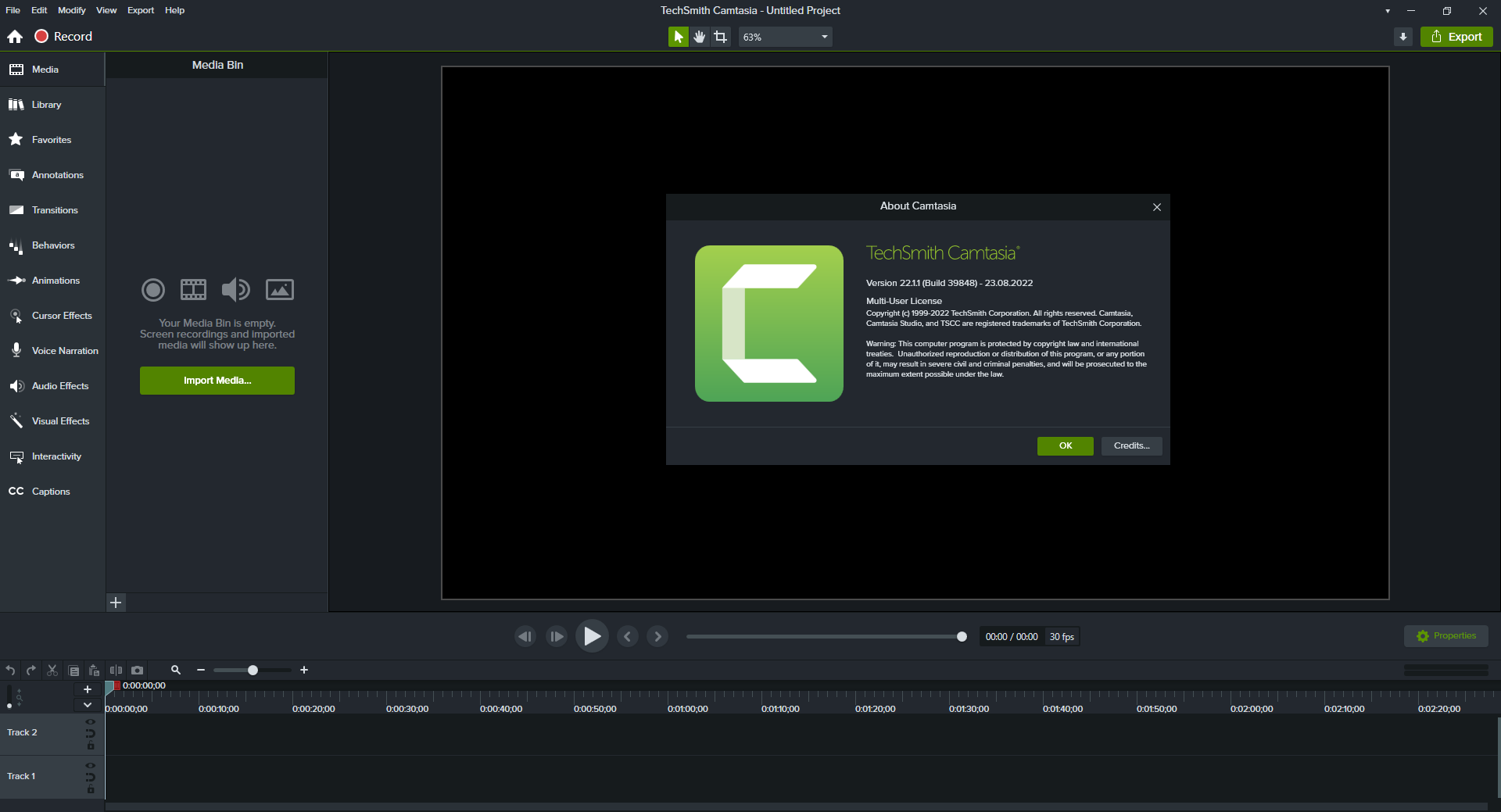Toggle the magnet icon on Track 1
1501x812 pixels.
click(x=91, y=777)
